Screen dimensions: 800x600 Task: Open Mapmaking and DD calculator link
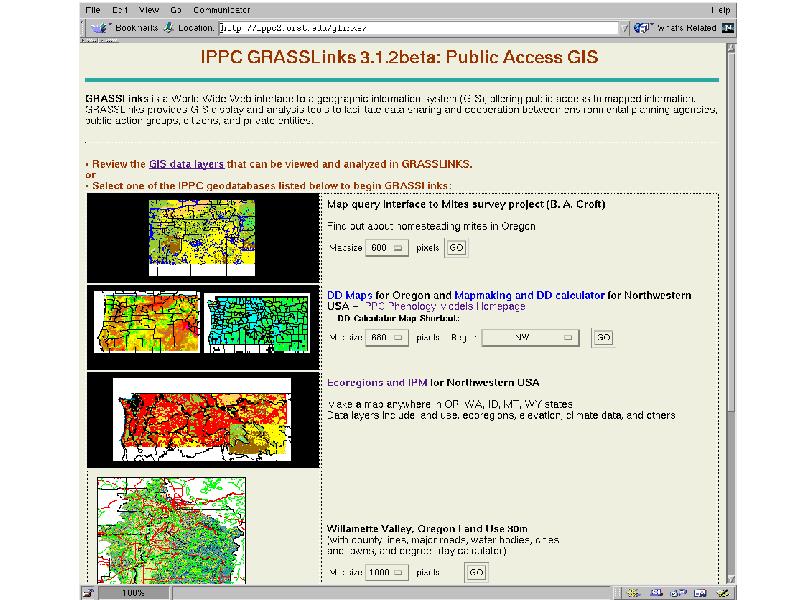tap(529, 295)
